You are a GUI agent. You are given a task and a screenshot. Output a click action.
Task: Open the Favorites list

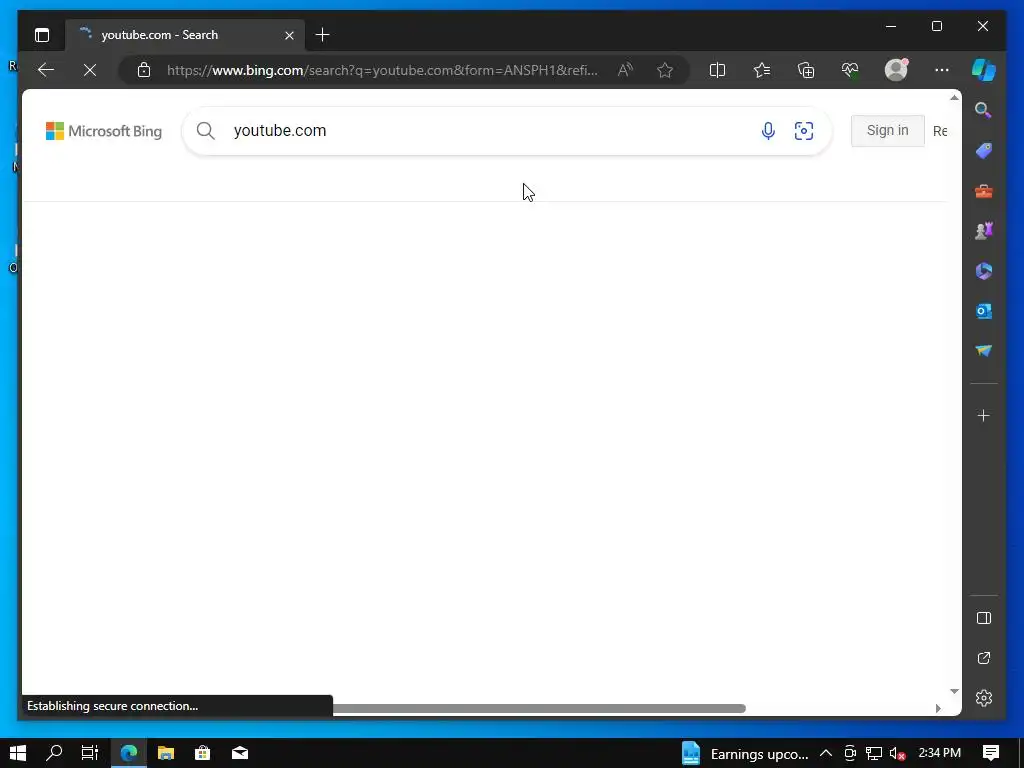click(761, 70)
